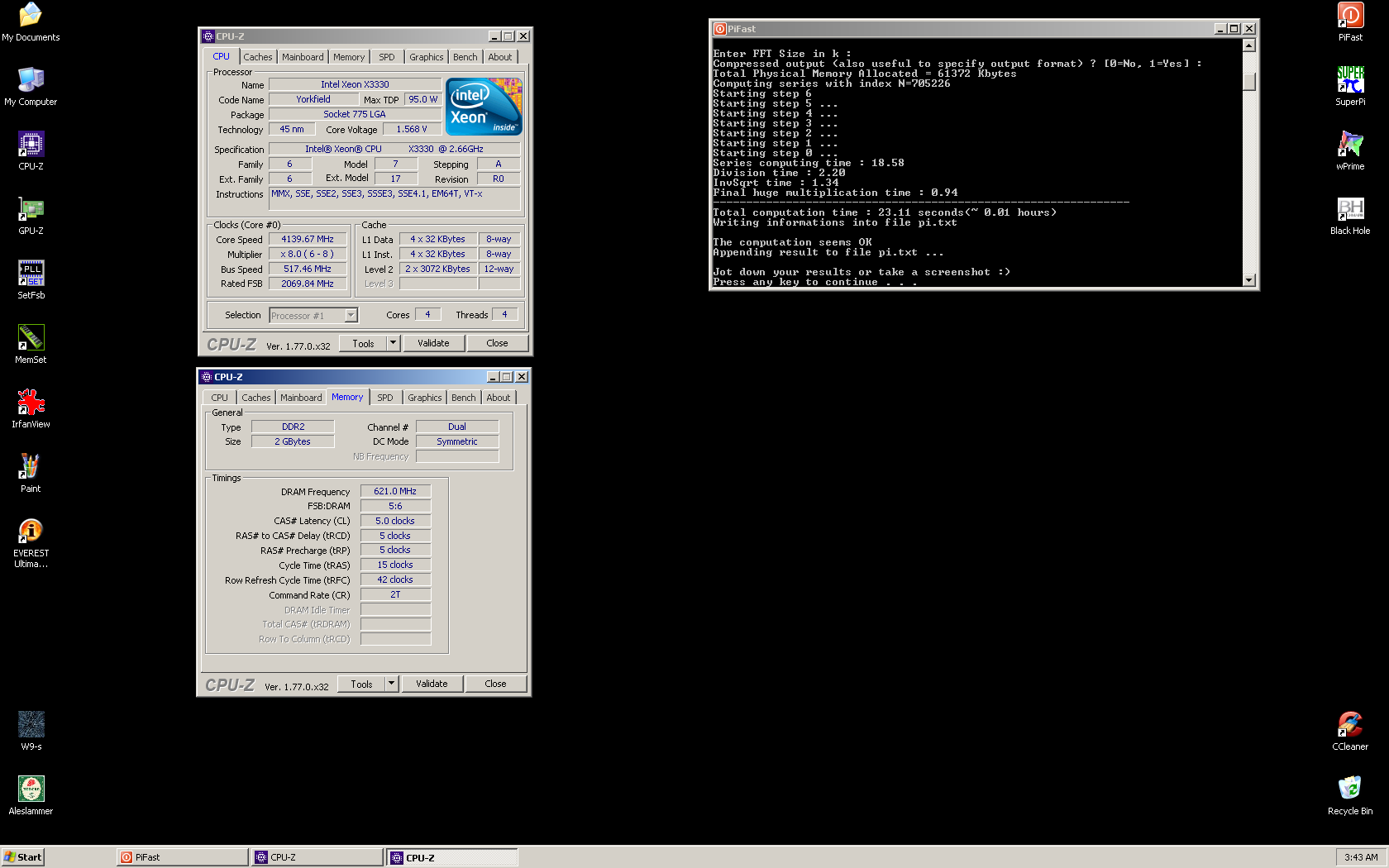1389x868 pixels.
Task: Click the system clock showing 3:43 AM
Action: point(1361,857)
